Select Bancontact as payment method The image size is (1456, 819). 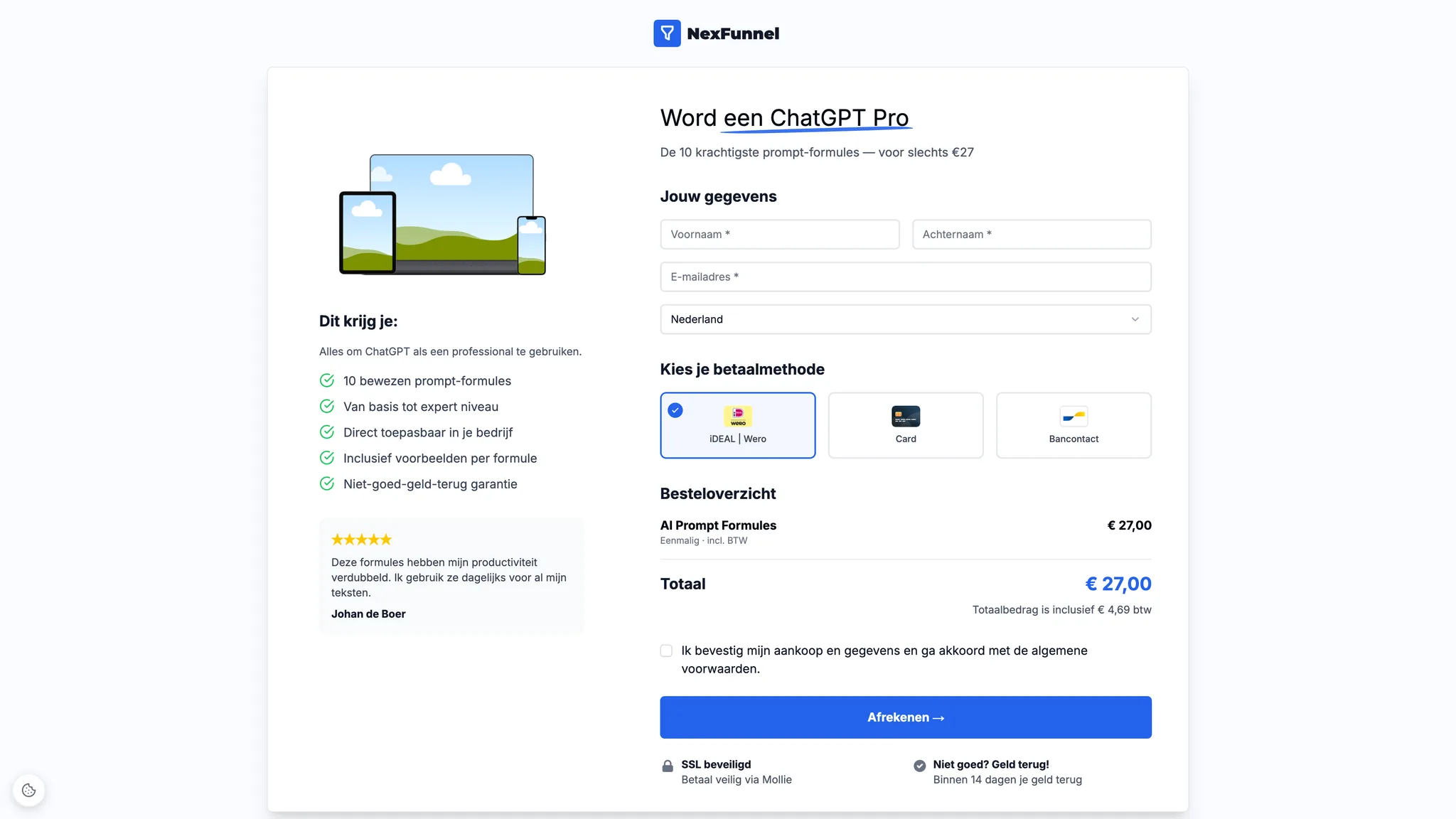[x=1074, y=425]
